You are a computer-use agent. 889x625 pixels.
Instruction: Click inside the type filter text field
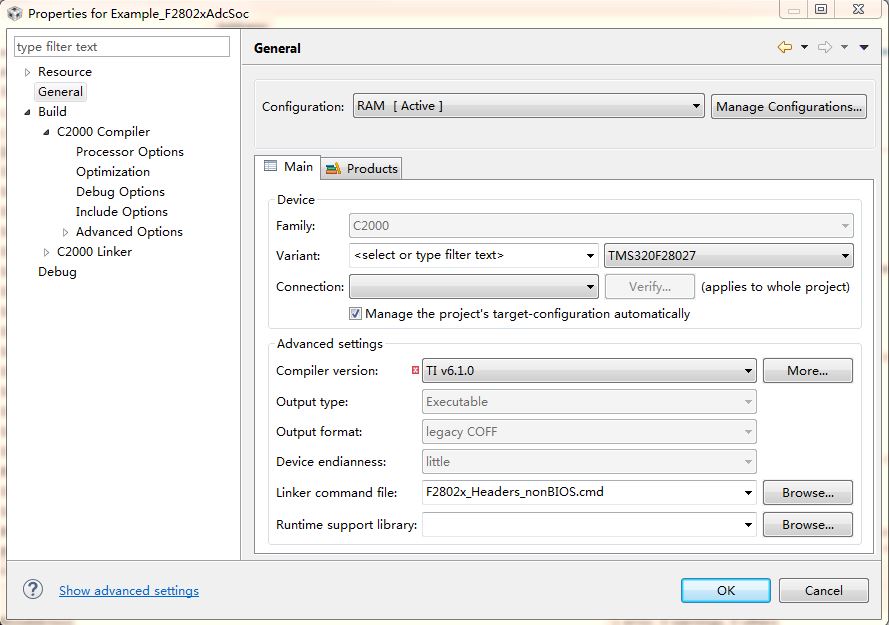pyautogui.click(x=120, y=46)
